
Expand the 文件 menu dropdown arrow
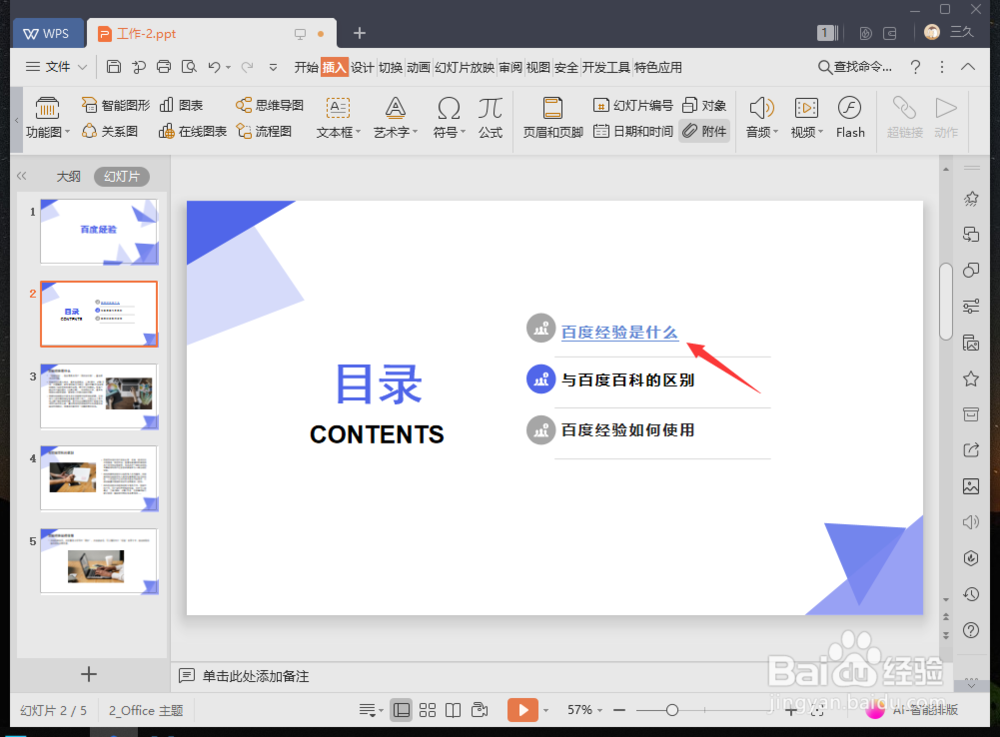pyautogui.click(x=82, y=67)
